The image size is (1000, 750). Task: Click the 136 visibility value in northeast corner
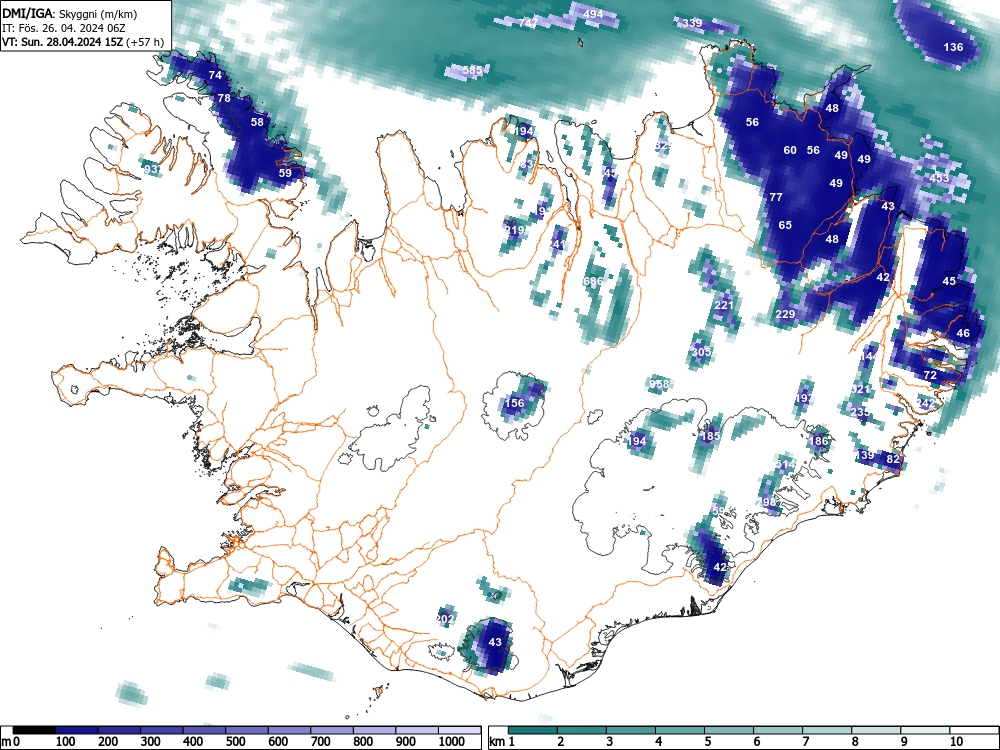coord(953,47)
